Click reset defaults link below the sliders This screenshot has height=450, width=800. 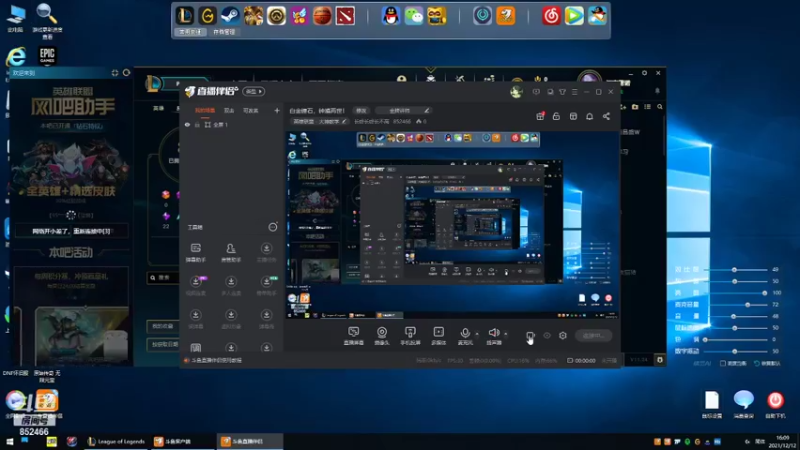(767, 363)
